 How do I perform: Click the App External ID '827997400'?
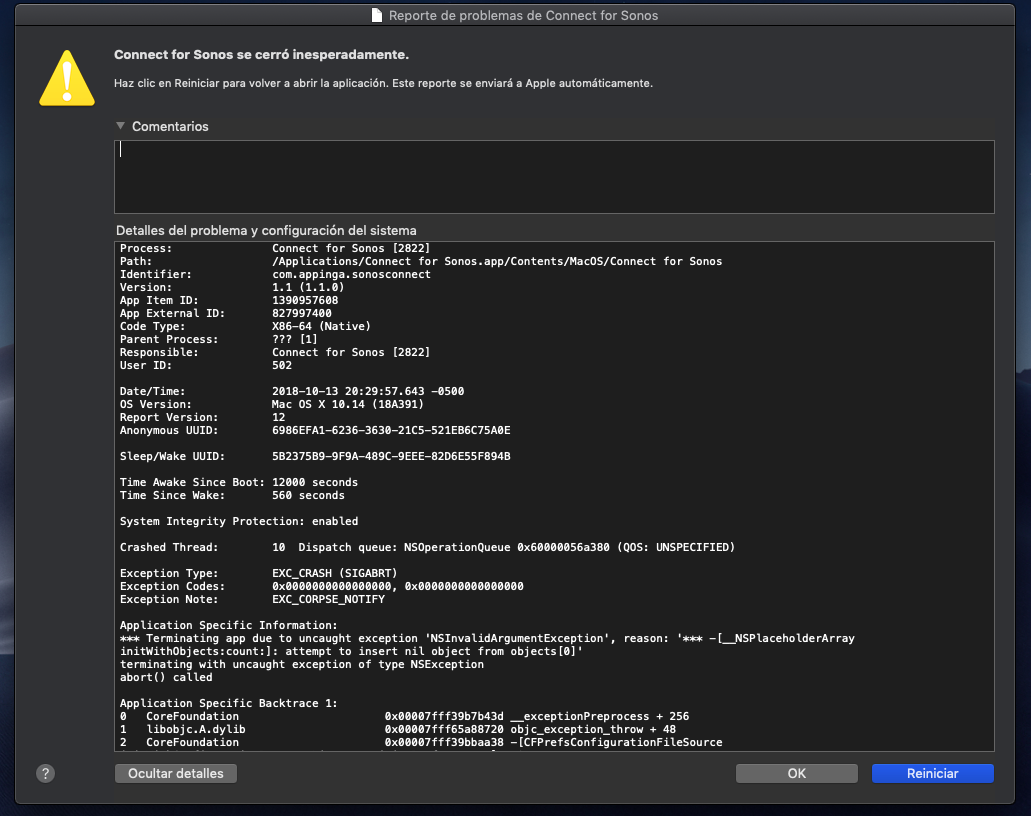coord(302,314)
